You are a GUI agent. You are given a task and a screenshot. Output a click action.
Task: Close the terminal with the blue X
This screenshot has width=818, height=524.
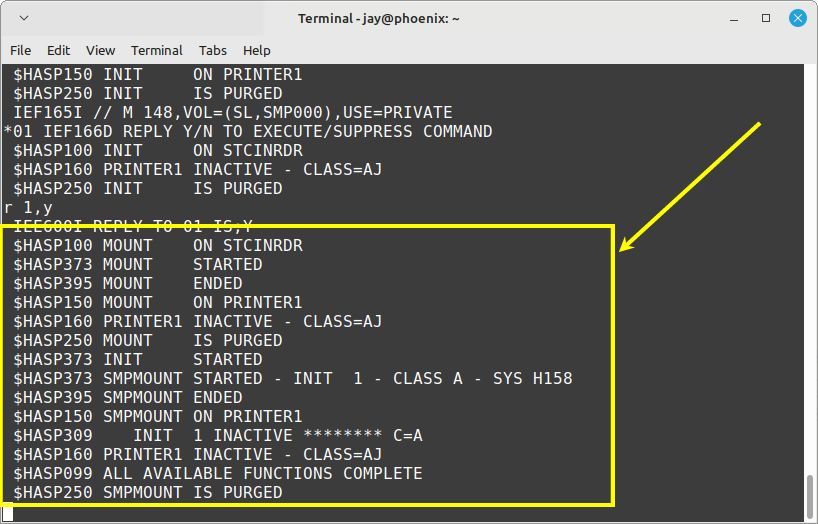(798, 18)
